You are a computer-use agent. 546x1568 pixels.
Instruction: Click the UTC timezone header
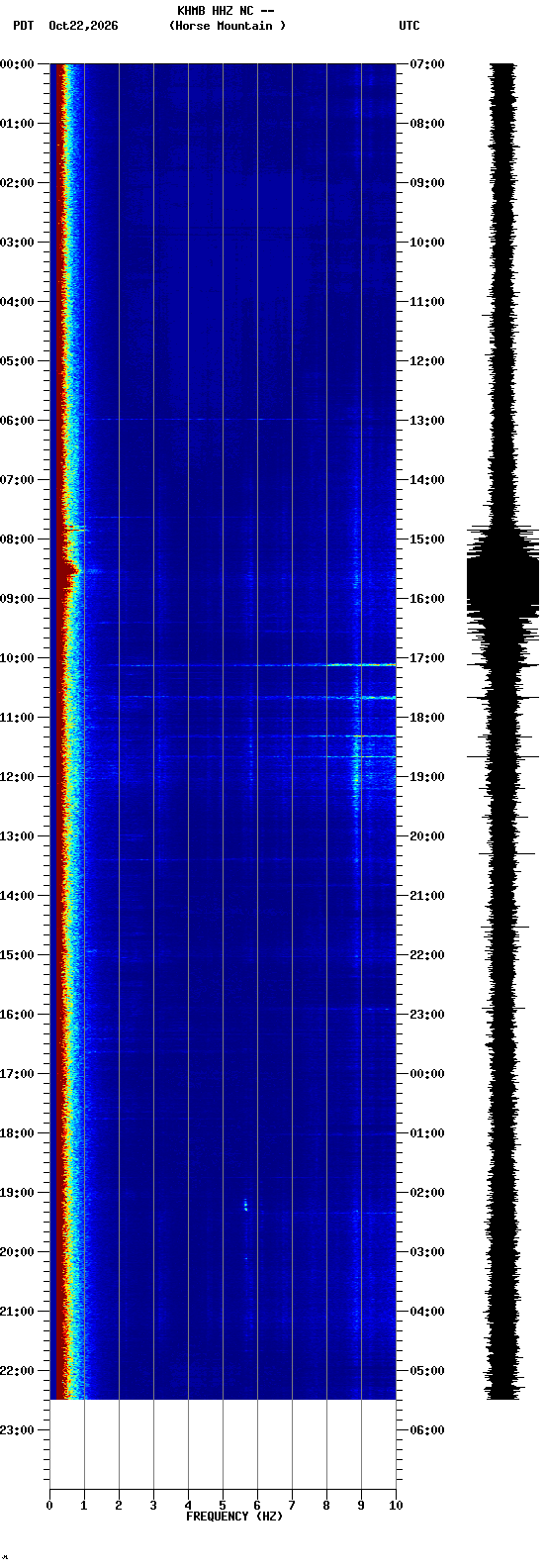(409, 26)
